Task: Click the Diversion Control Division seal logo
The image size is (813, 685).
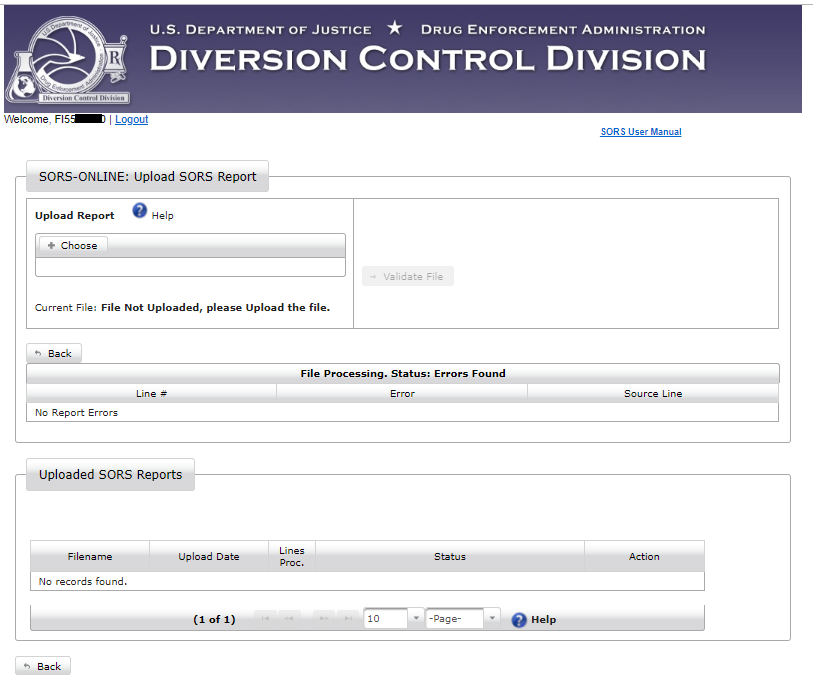Action: point(67,59)
